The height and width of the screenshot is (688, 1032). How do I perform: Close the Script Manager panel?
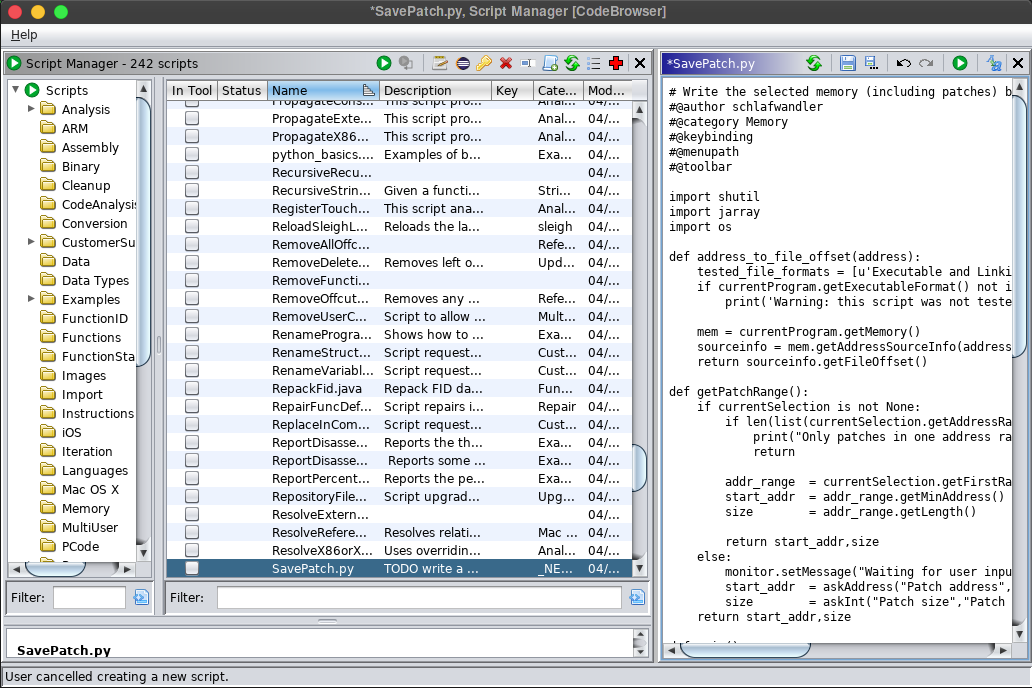tap(640, 63)
